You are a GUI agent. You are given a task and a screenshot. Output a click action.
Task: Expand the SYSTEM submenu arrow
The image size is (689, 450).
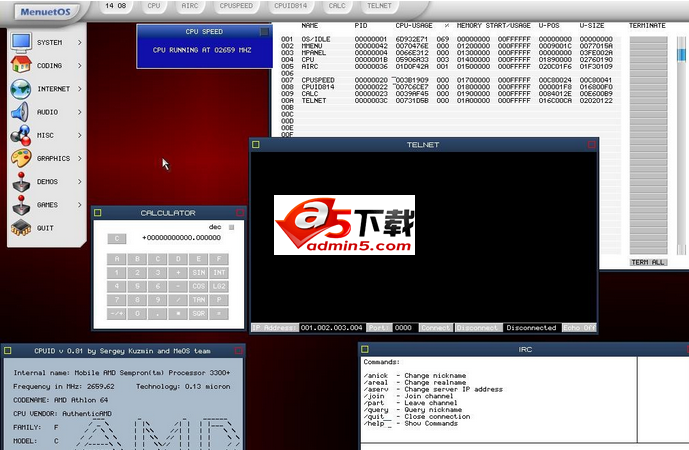click(80, 42)
